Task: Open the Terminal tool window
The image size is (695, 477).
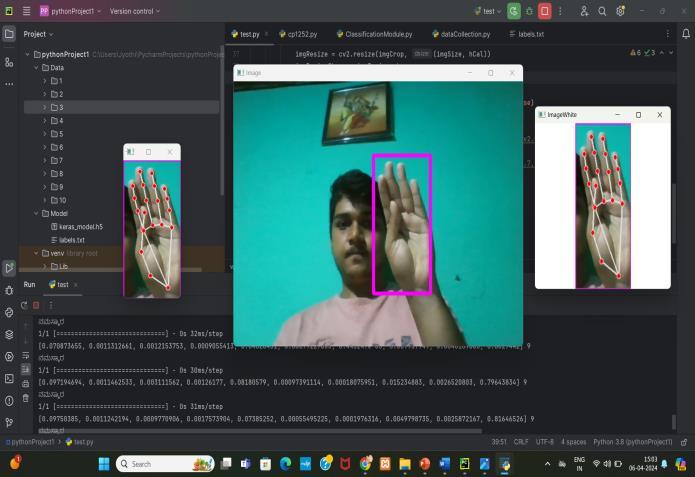Action: tap(9, 379)
